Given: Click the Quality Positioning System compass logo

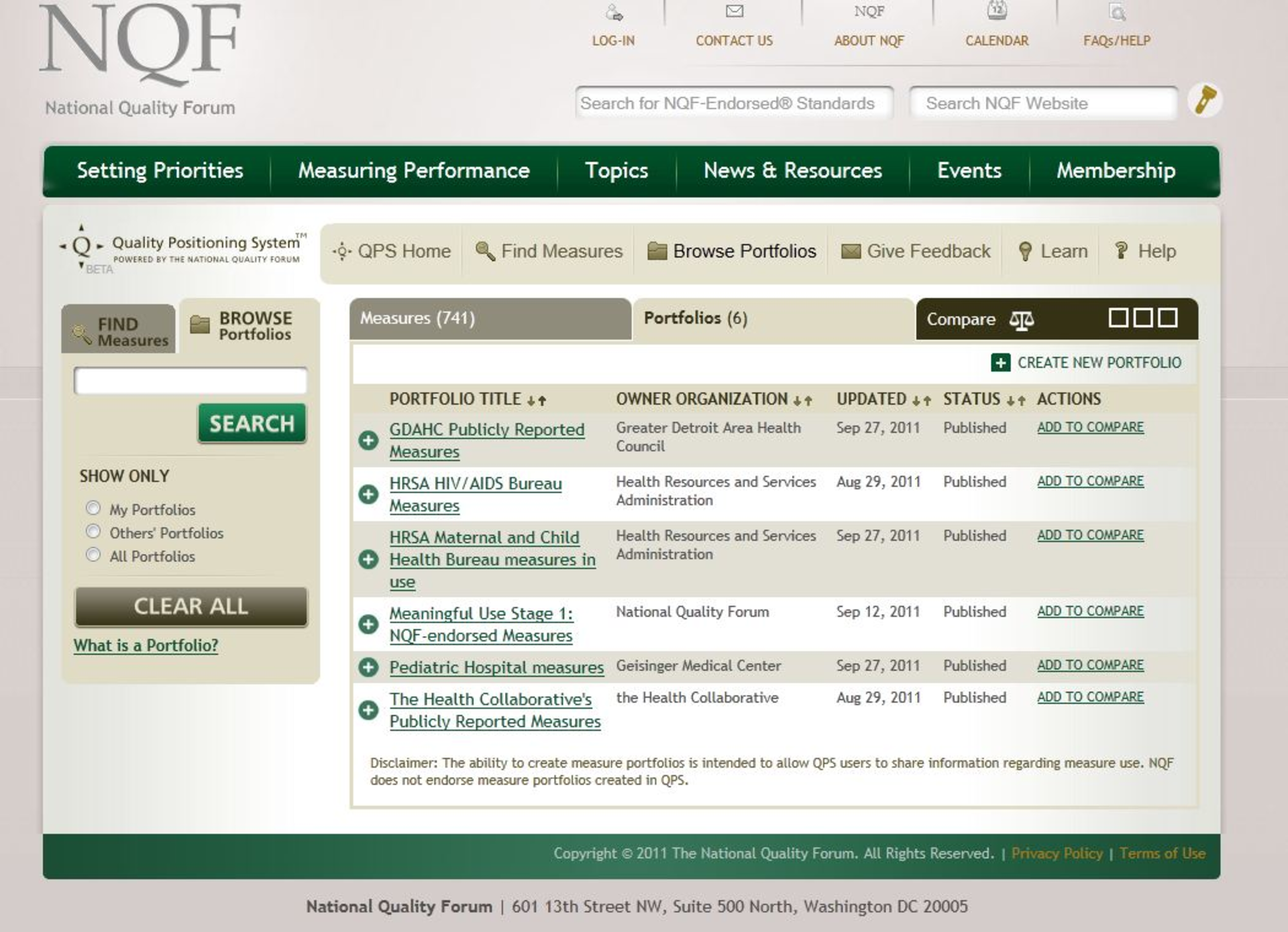Looking at the screenshot, I should click(x=81, y=246).
